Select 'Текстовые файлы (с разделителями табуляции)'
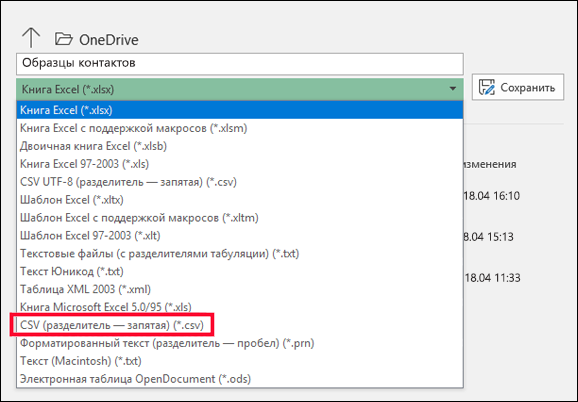 click(240, 254)
